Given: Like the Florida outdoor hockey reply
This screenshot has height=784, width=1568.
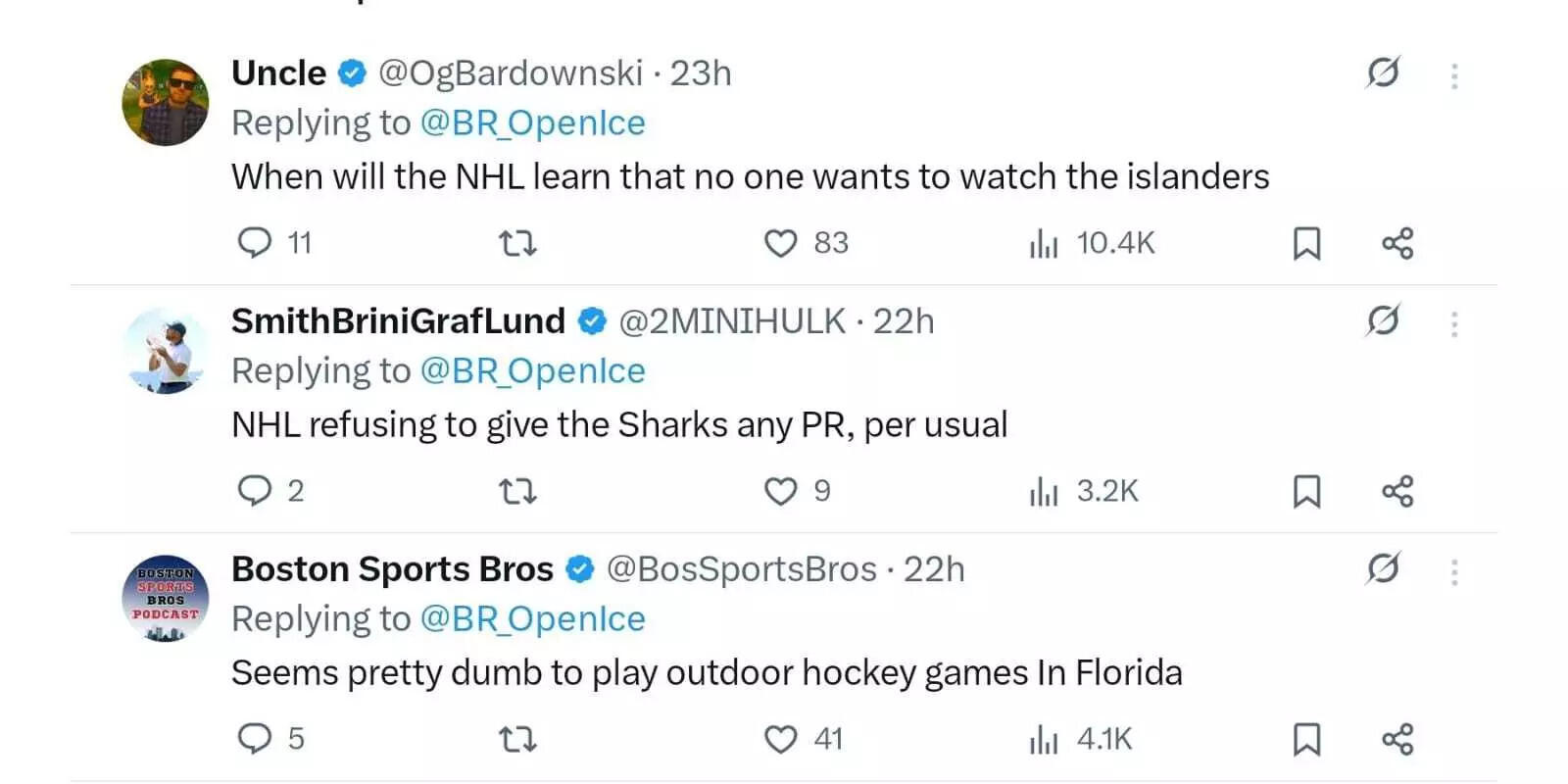Looking at the screenshot, I should tap(781, 740).
